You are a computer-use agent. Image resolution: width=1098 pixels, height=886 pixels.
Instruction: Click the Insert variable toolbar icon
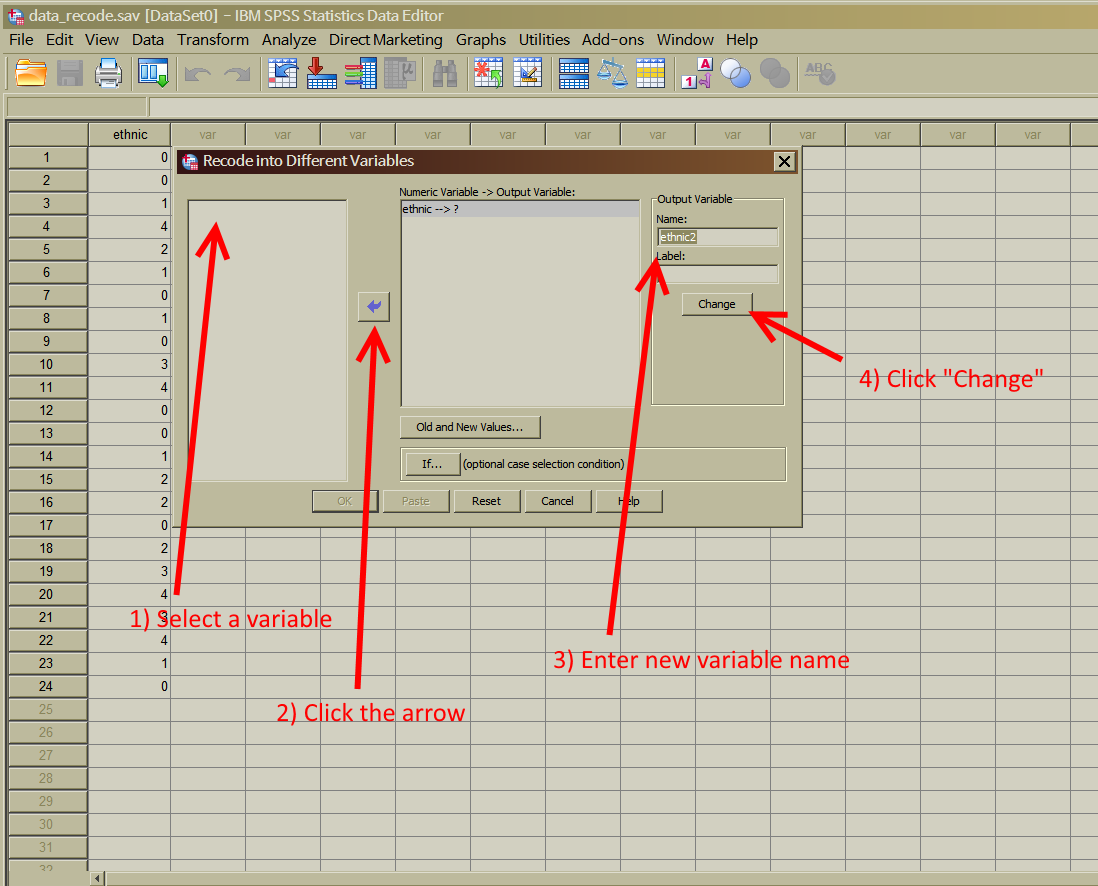coord(527,73)
